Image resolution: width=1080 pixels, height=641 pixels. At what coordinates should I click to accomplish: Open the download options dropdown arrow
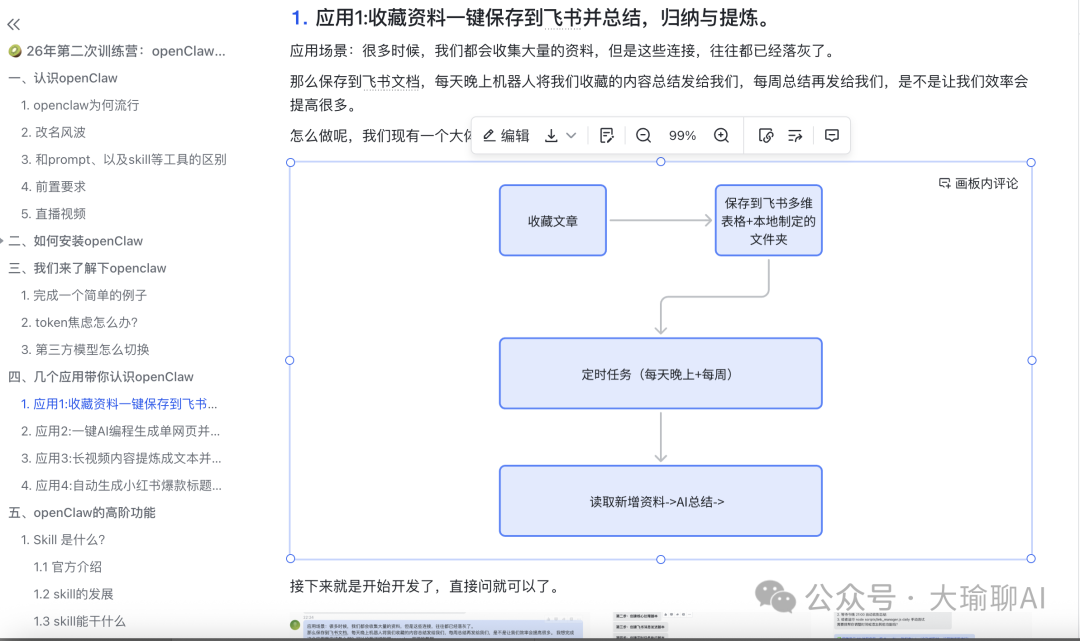pos(571,136)
